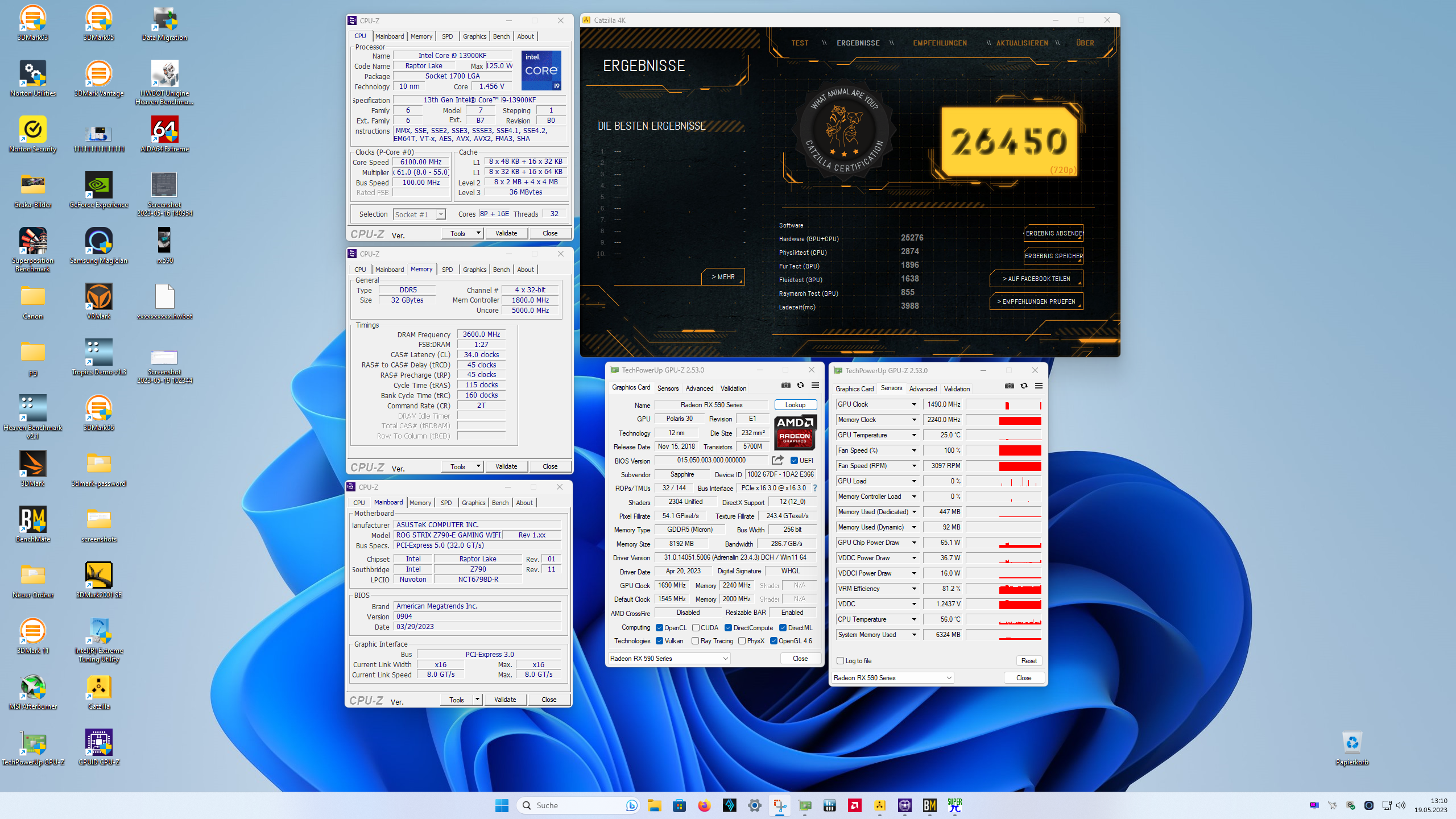Screen dimensions: 1456x819
Task: Toggle the UEFI checkbox in GPU-Z
Action: click(794, 461)
